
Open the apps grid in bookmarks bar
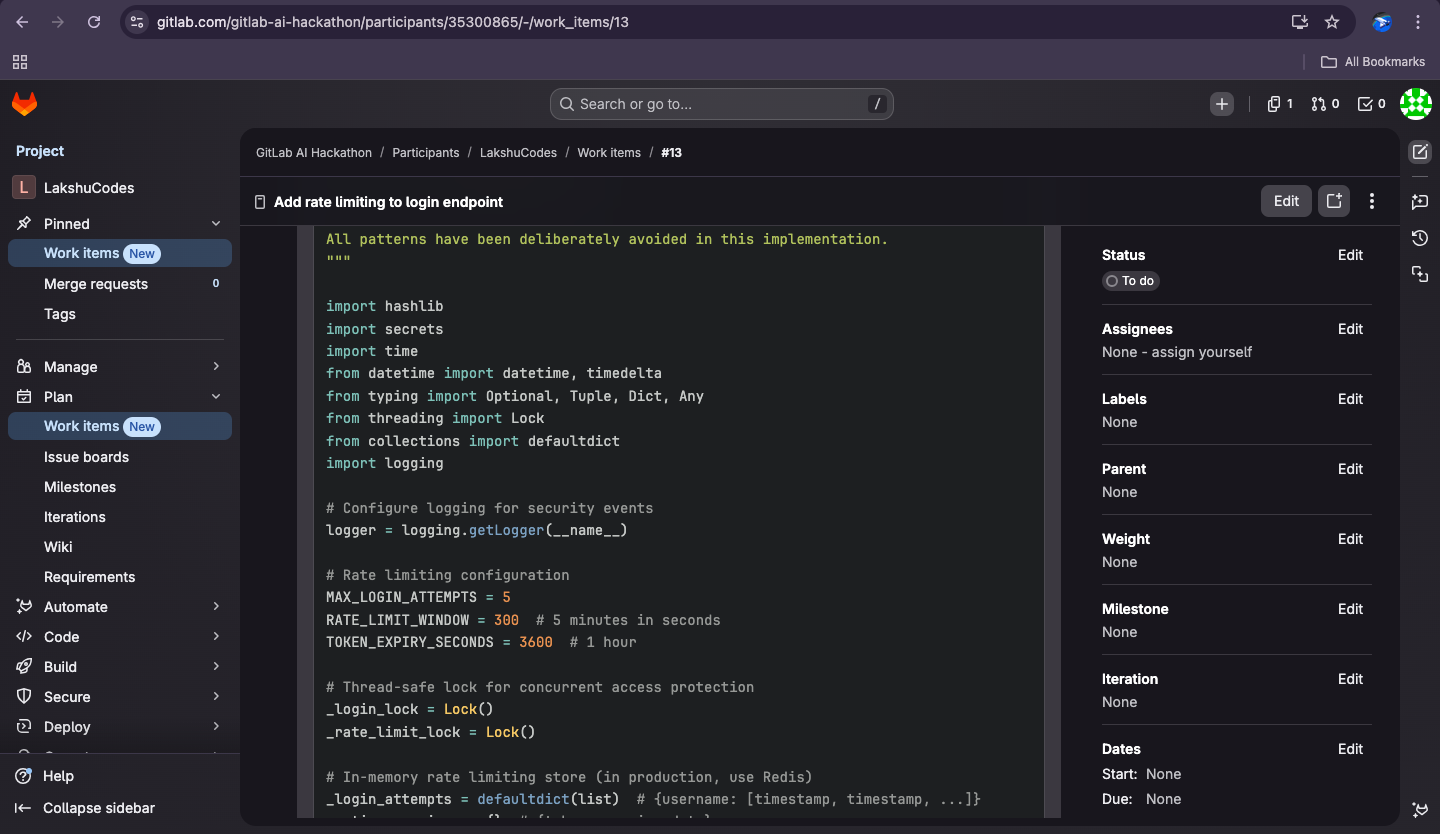pyautogui.click(x=20, y=62)
